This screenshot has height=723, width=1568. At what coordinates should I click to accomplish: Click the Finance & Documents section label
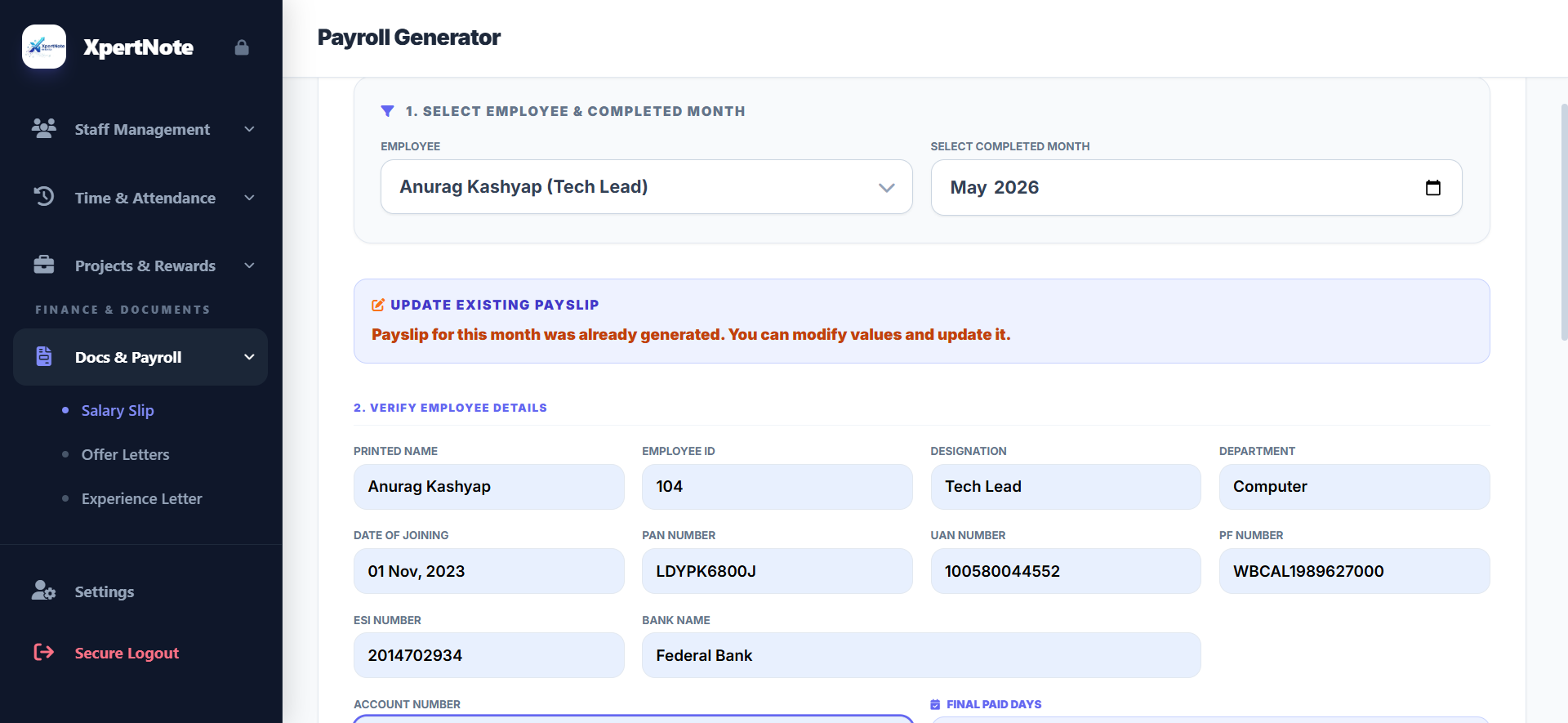tap(122, 310)
